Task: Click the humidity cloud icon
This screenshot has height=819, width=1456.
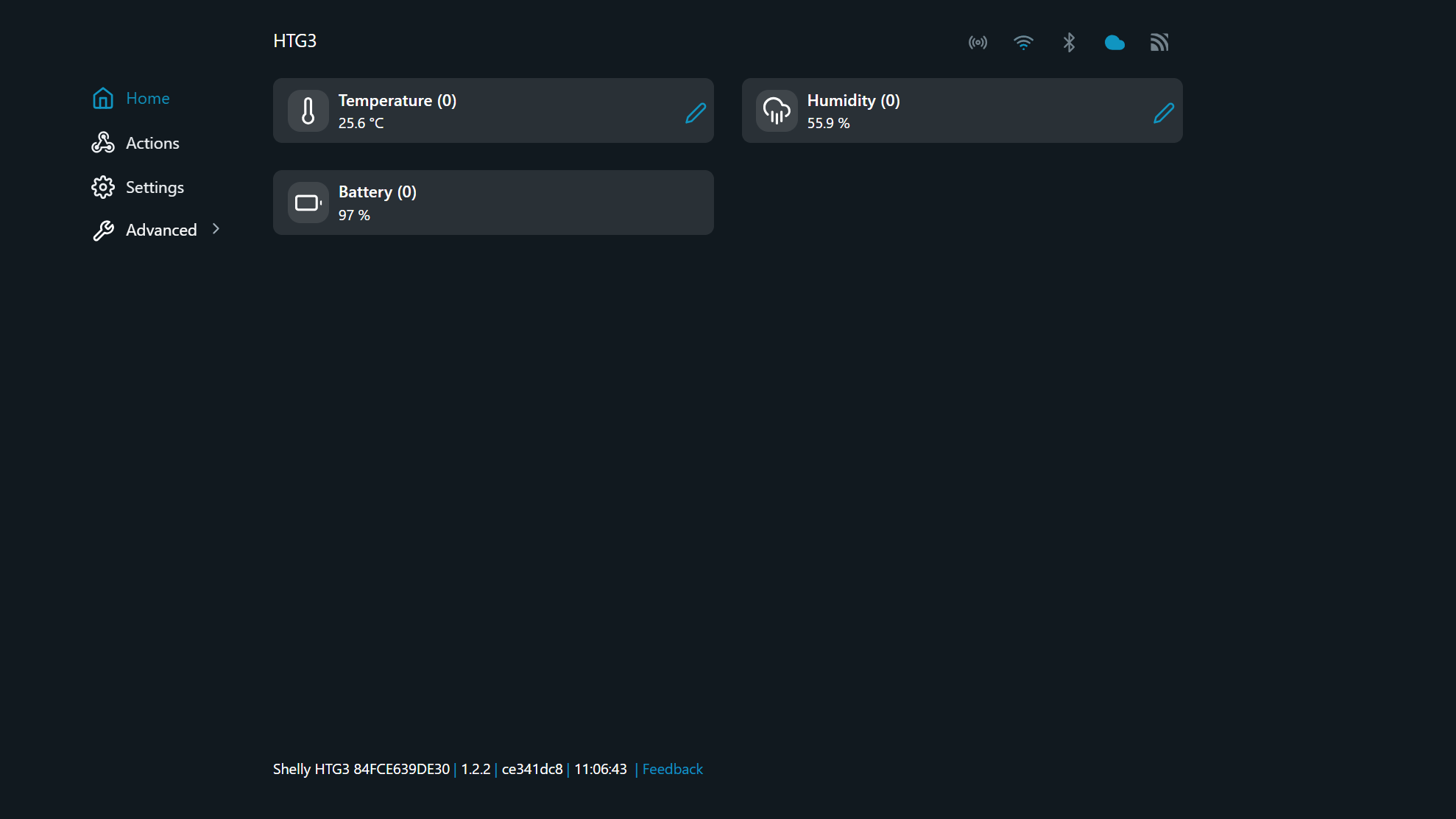Action: [777, 110]
